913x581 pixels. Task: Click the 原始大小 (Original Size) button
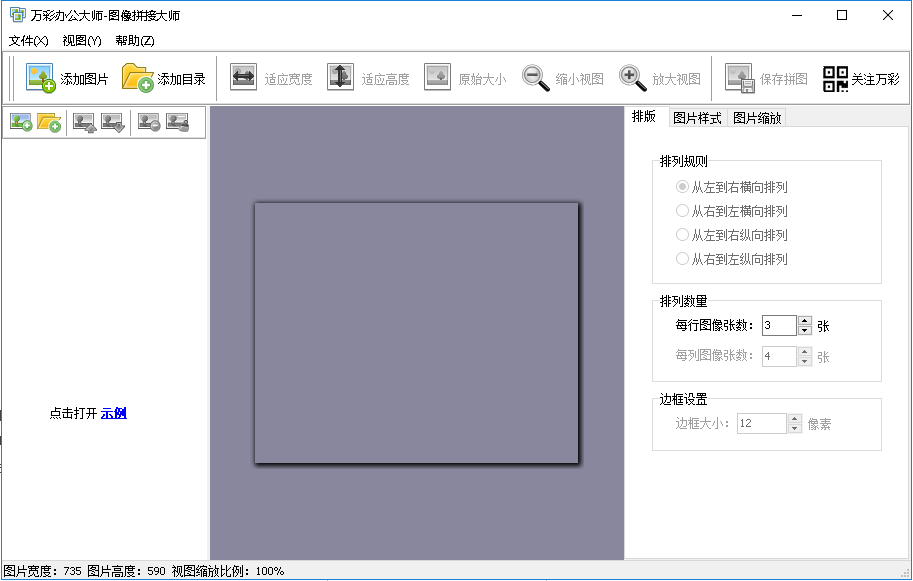[x=437, y=77]
